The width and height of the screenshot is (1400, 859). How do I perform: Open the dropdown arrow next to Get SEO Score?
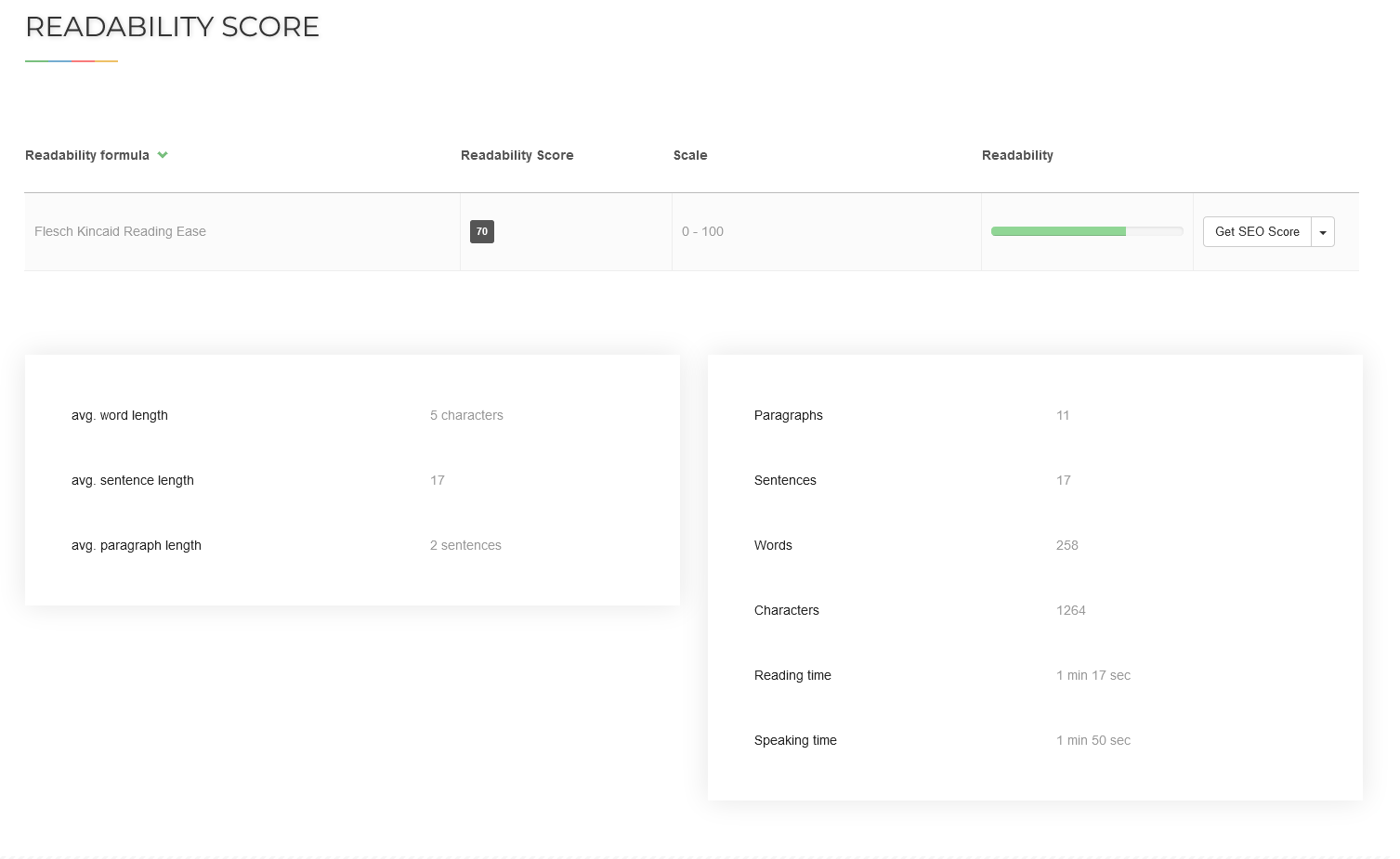[1323, 232]
